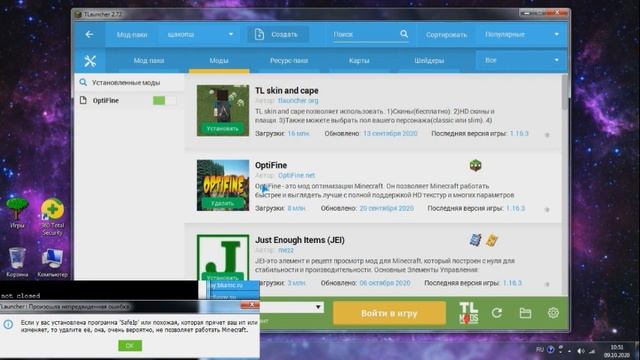The image size is (640, 360).
Task: Switch to the Ресурс-паки tab
Action: tap(289, 61)
